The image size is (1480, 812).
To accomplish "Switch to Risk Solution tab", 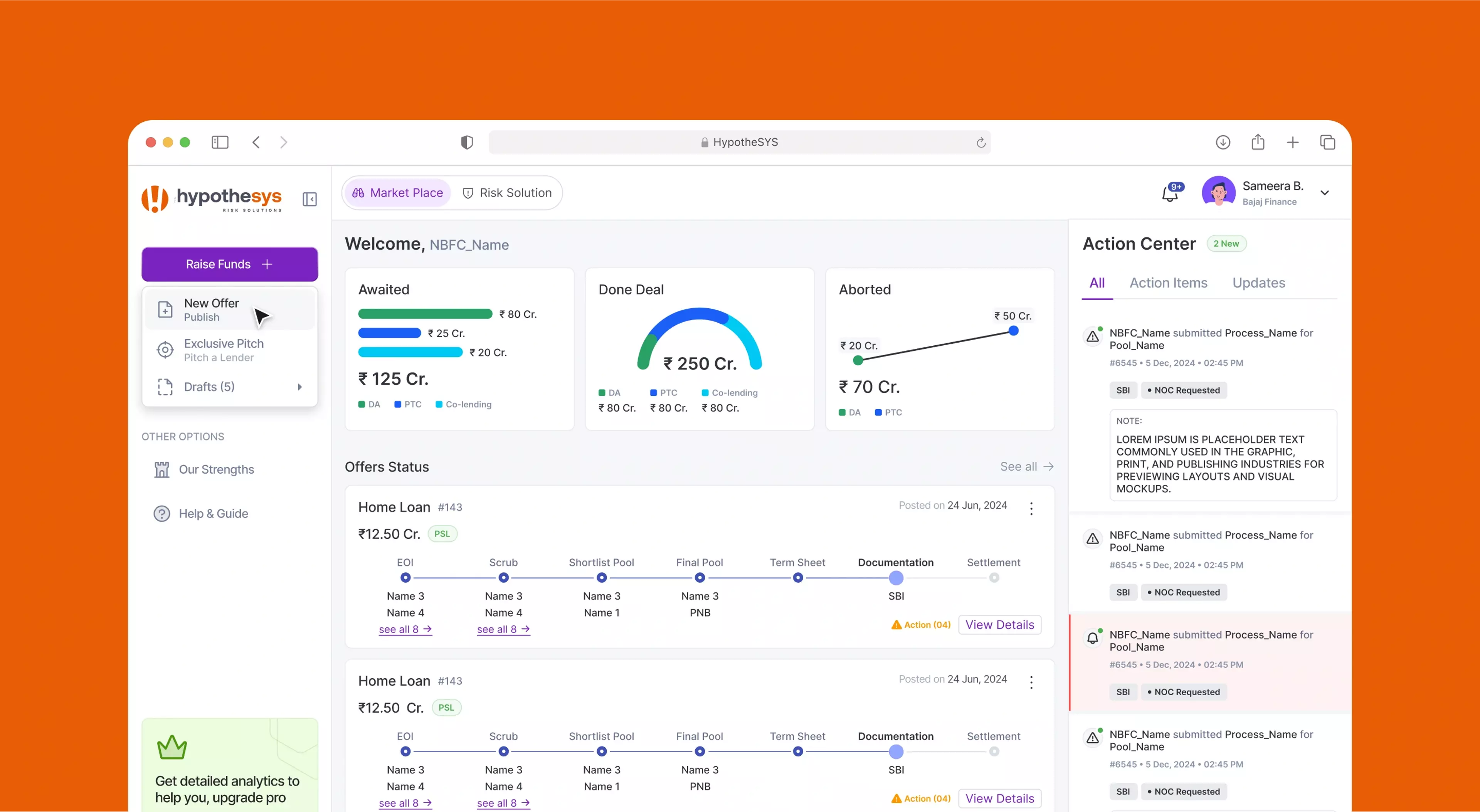I will pyautogui.click(x=507, y=193).
